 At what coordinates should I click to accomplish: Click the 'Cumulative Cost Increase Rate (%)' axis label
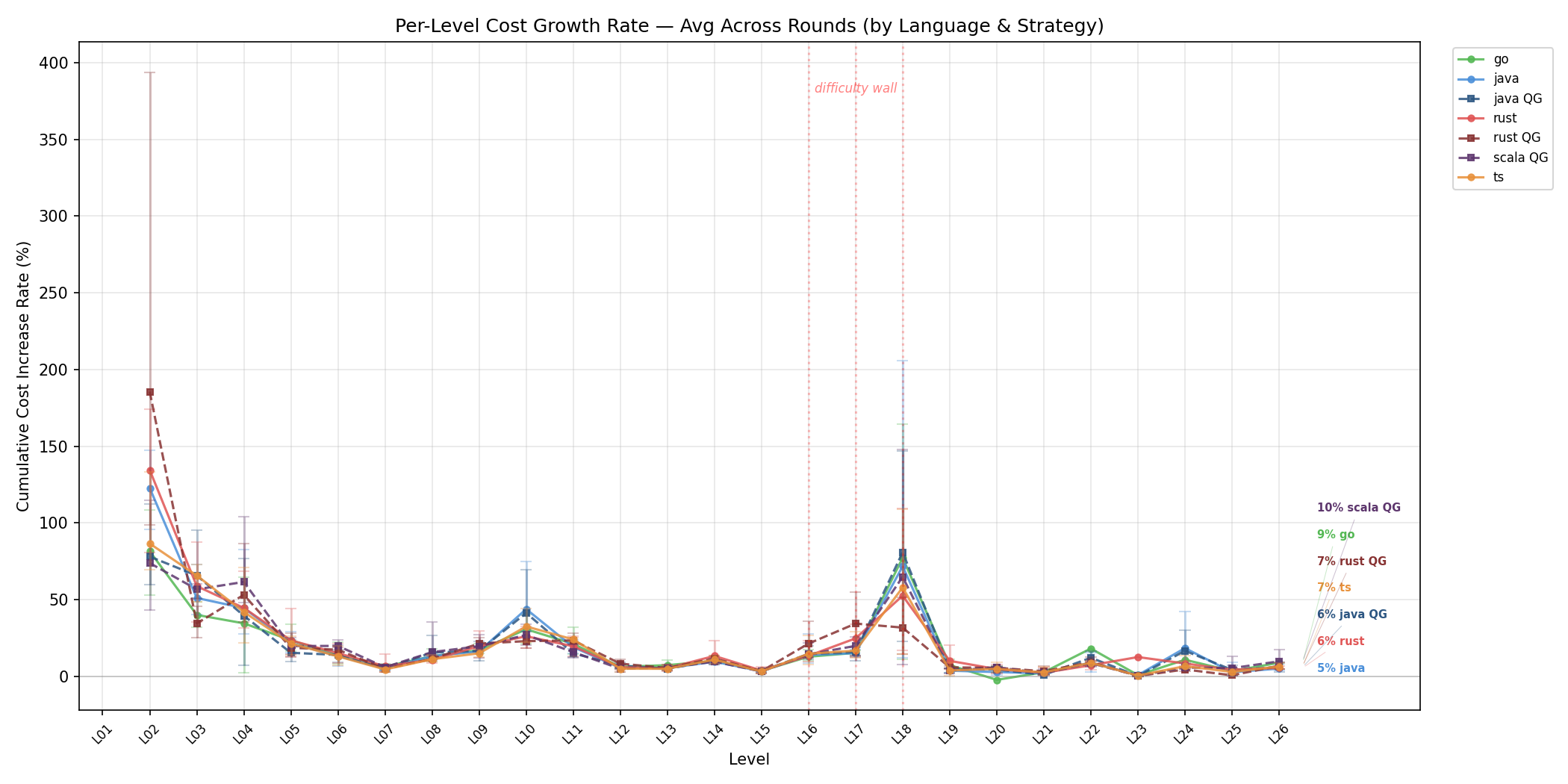click(x=23, y=376)
